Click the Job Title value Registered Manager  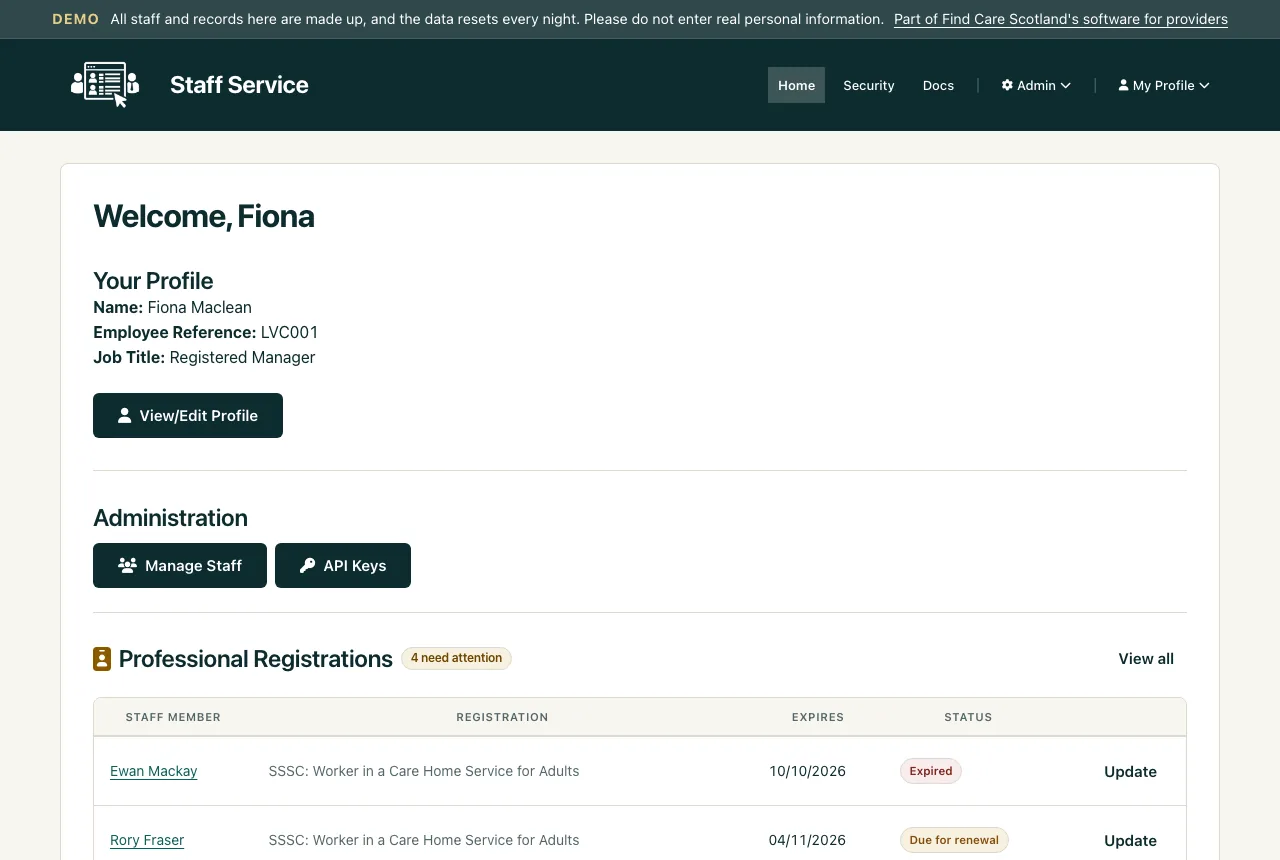tap(242, 357)
